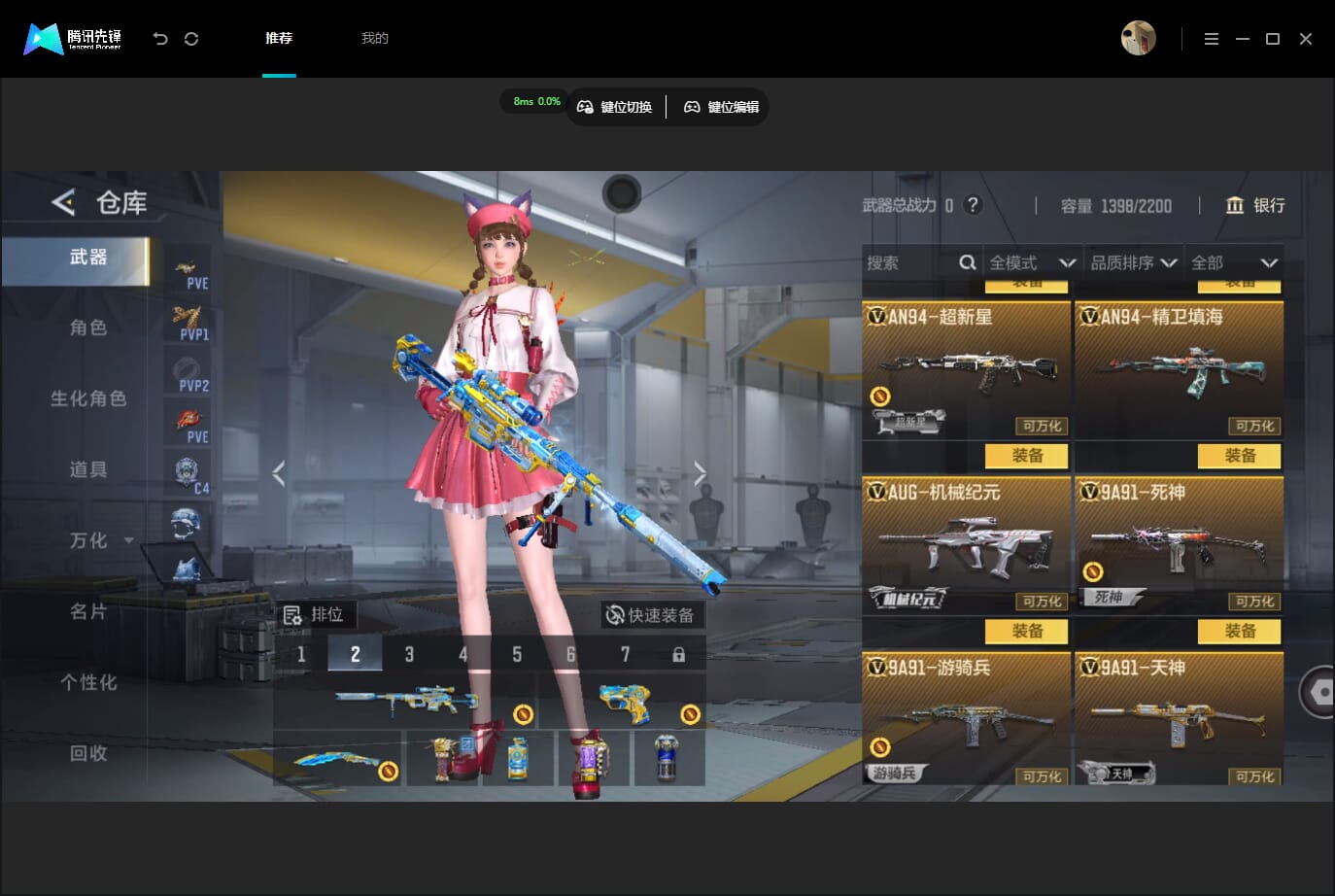Select the 9A91-死神 weapon card
The height and width of the screenshot is (896, 1335).
[x=1180, y=544]
